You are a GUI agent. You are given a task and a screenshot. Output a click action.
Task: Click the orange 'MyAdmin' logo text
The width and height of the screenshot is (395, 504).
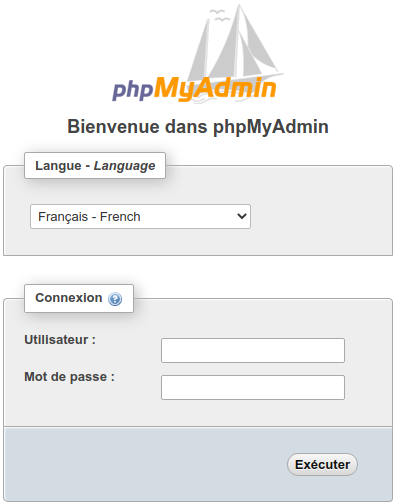coord(215,88)
